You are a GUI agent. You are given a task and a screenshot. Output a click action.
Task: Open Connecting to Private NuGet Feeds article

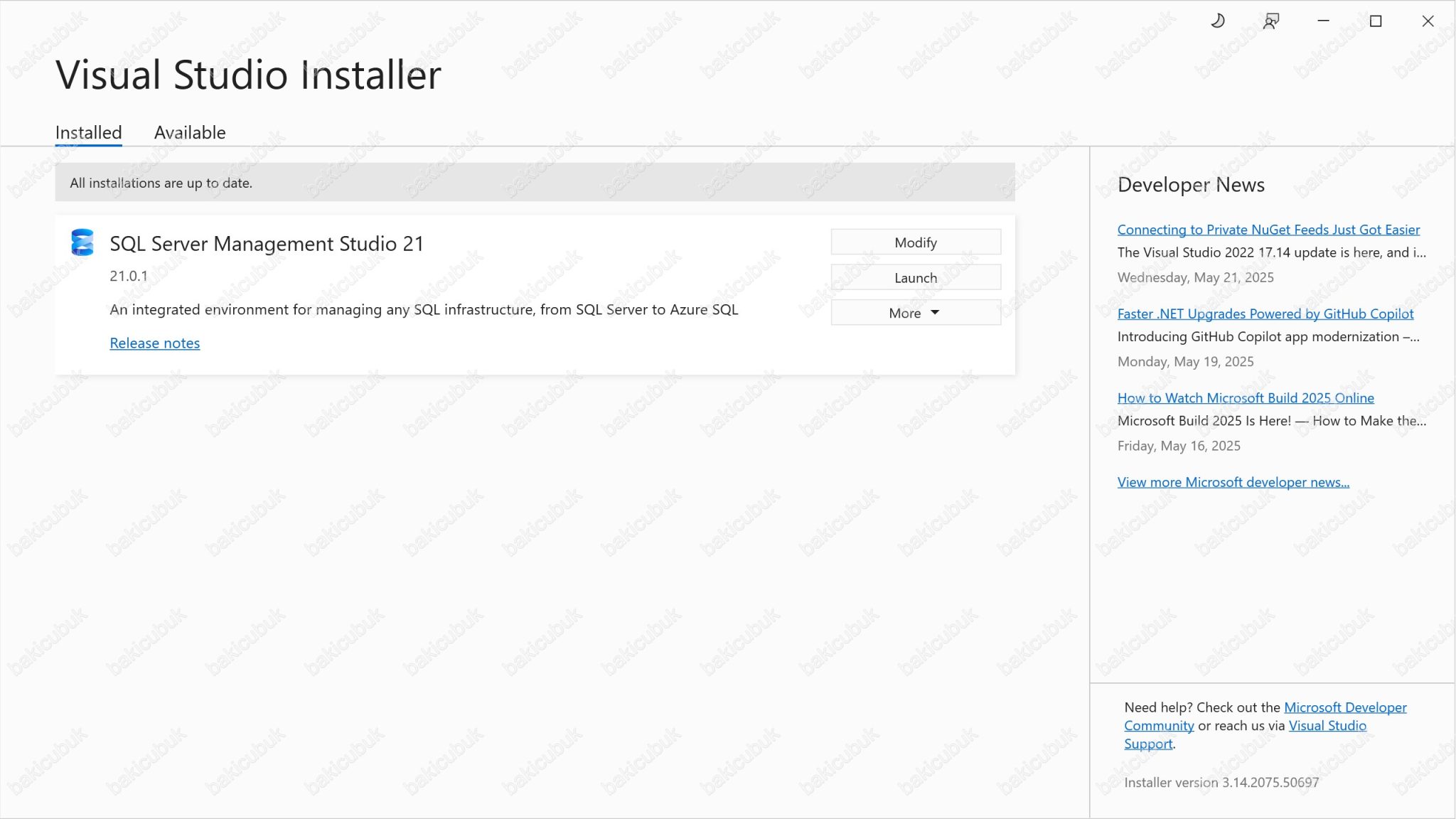click(x=1268, y=229)
